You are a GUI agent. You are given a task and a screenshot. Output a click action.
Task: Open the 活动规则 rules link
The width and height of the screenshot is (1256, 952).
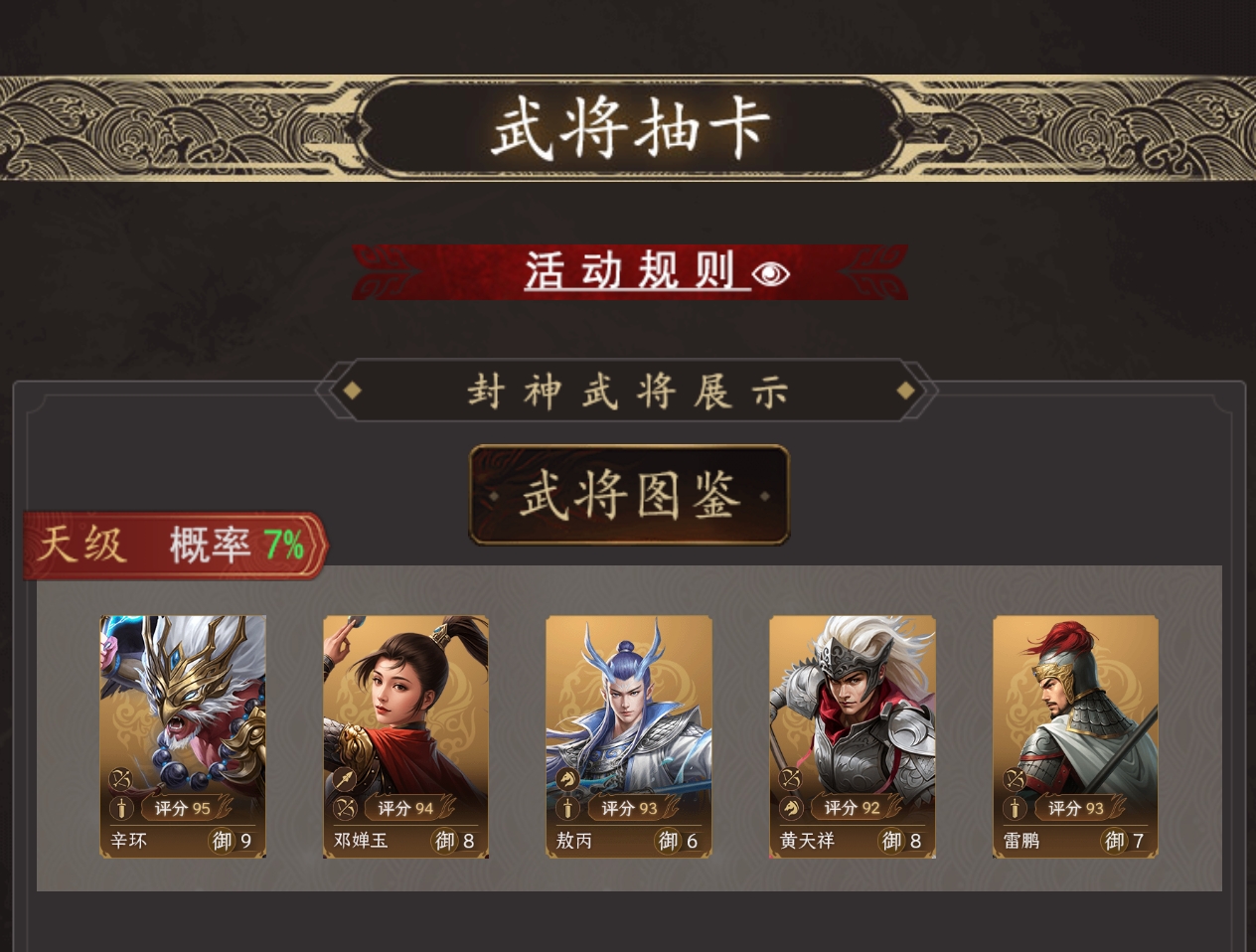pos(630,271)
